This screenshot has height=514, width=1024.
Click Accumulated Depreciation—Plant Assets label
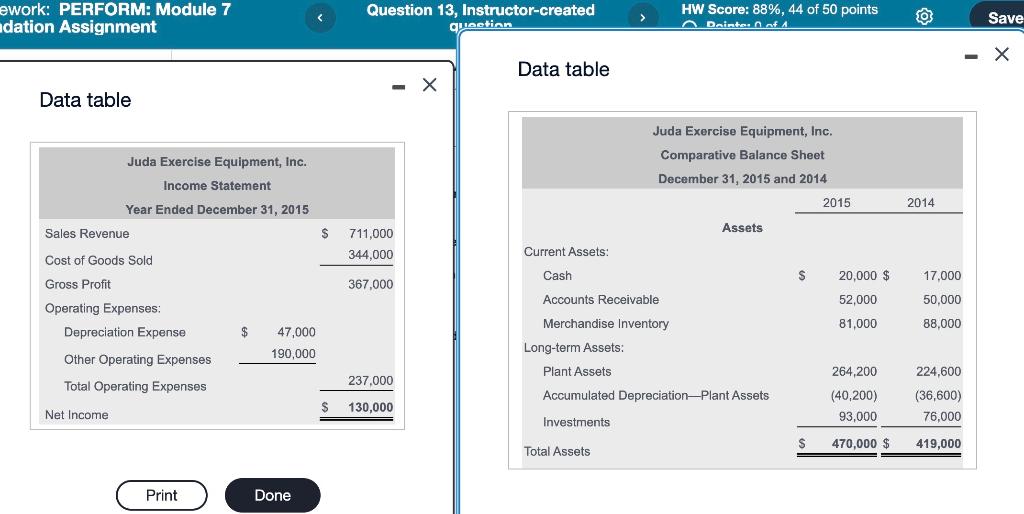click(656, 396)
